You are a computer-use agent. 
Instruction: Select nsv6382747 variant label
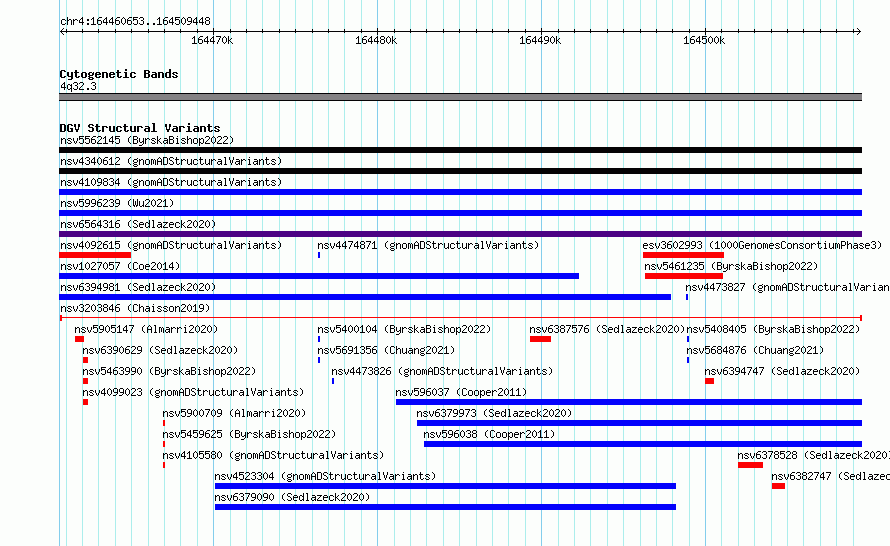(x=830, y=476)
